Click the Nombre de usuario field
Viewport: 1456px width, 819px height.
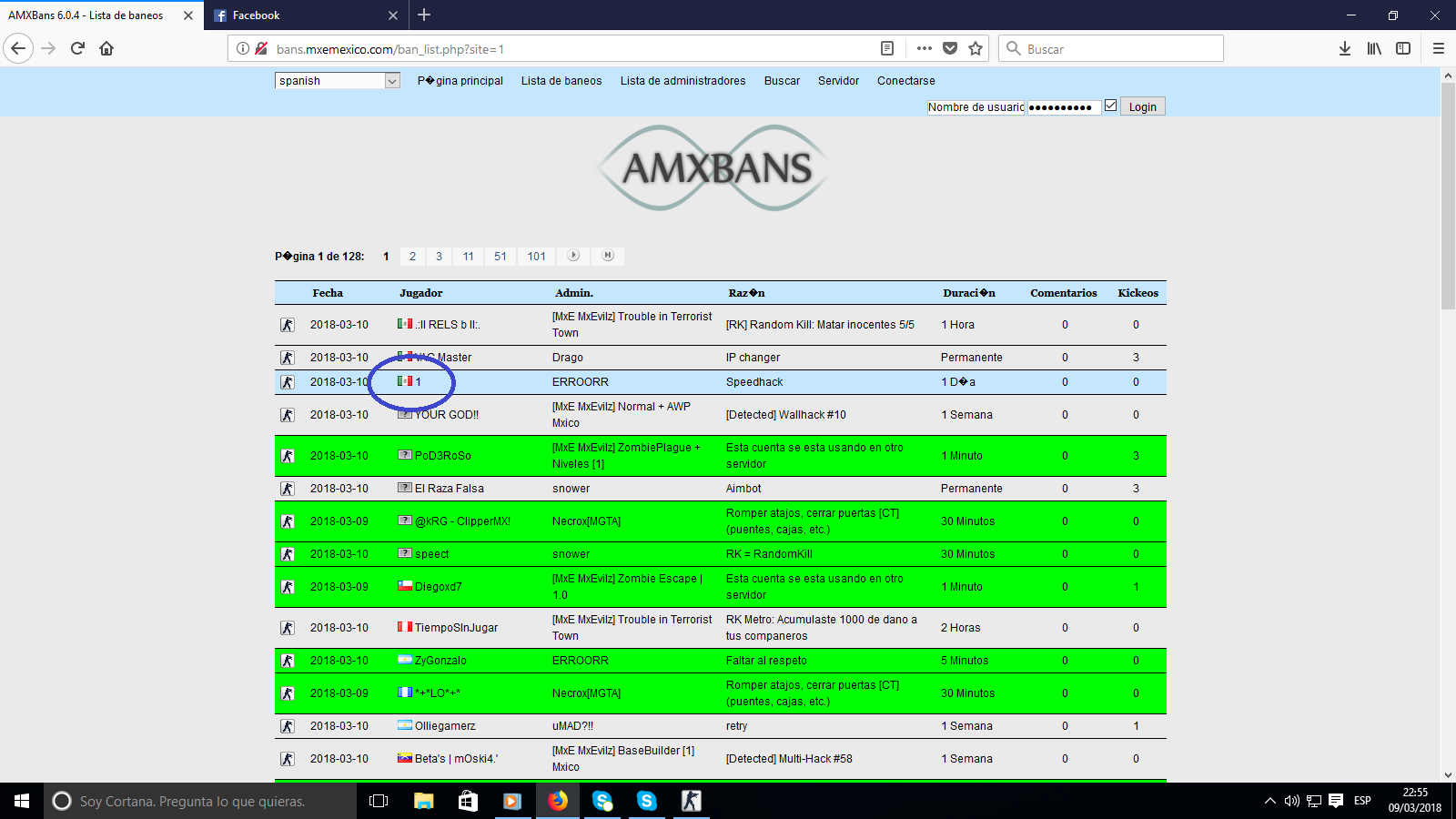[x=976, y=106]
